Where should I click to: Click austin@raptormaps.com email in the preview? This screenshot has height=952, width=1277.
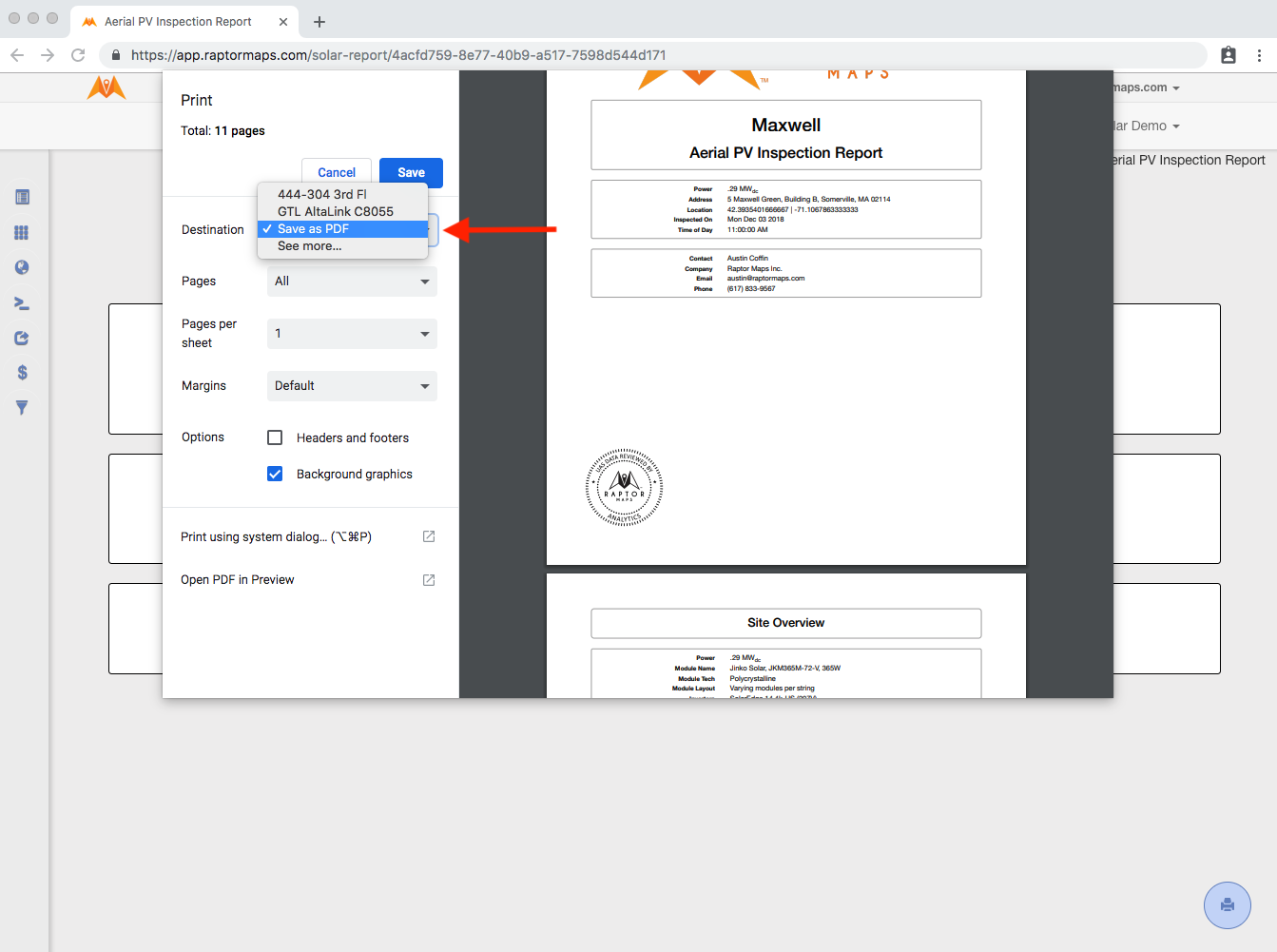coord(765,279)
